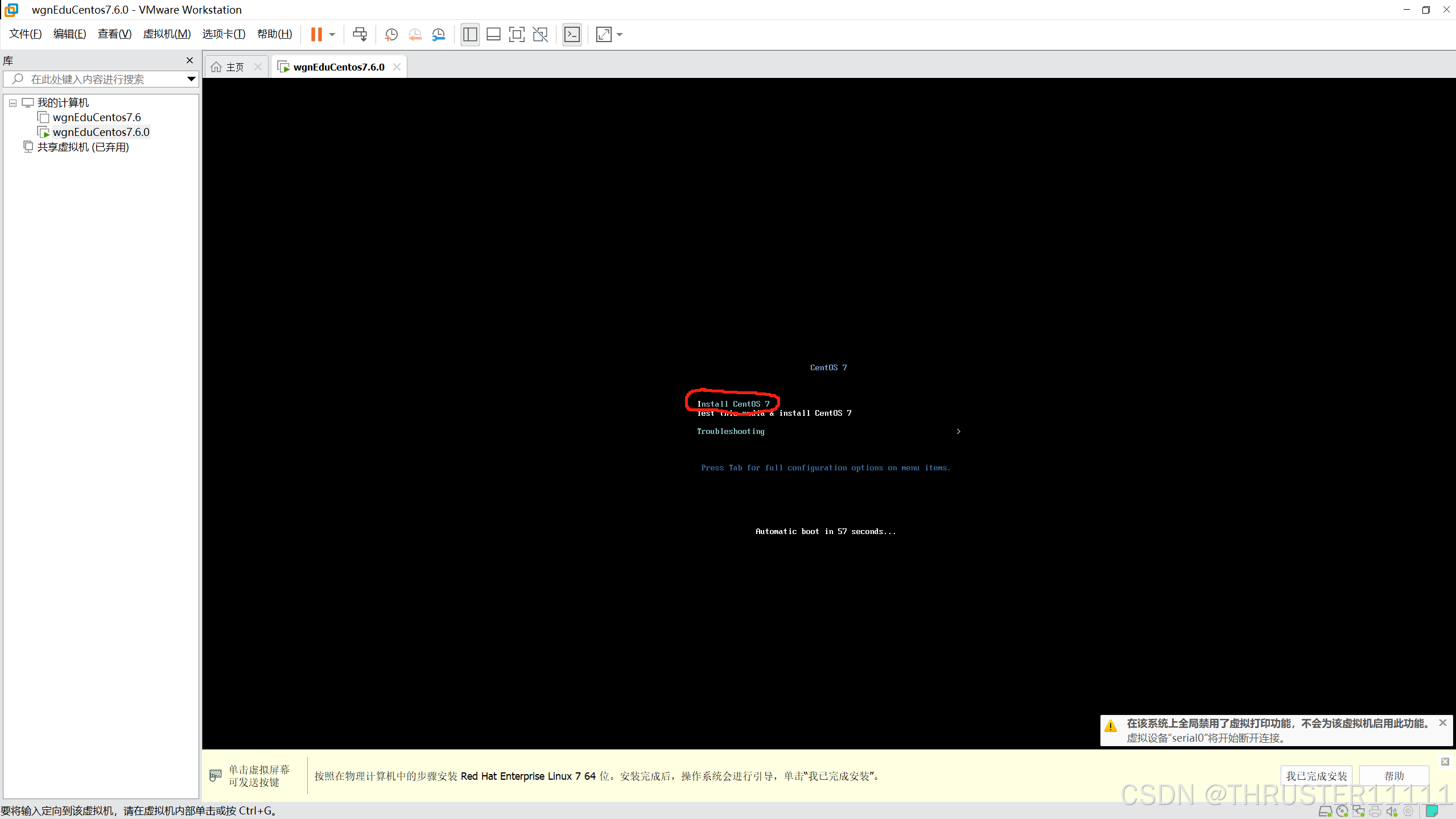Close the 库 library panel
This screenshot has height=819, width=1456.
click(x=190, y=60)
